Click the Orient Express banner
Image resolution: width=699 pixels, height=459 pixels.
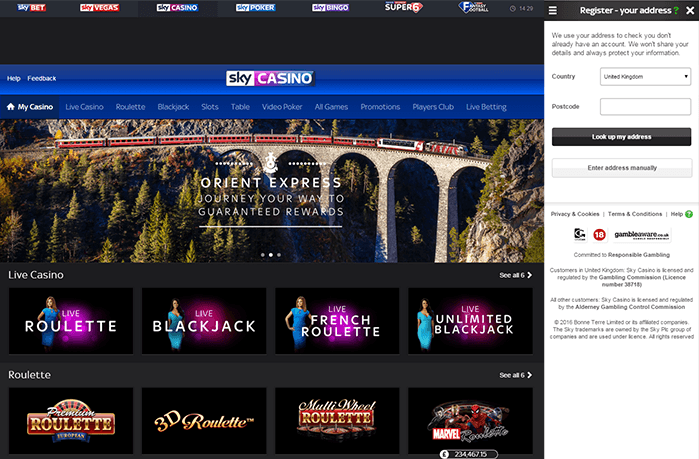tap(272, 191)
